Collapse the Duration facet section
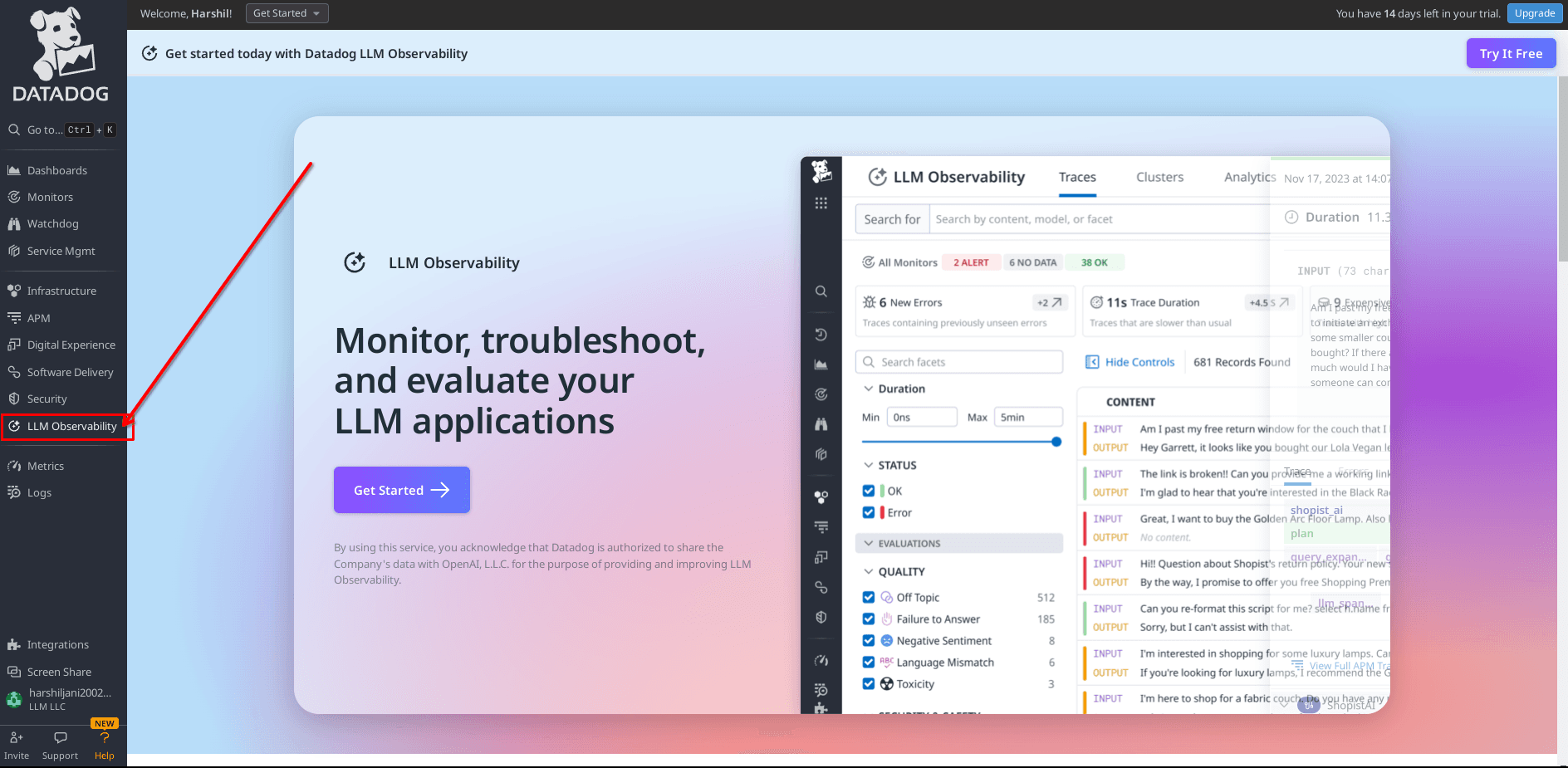 868,388
